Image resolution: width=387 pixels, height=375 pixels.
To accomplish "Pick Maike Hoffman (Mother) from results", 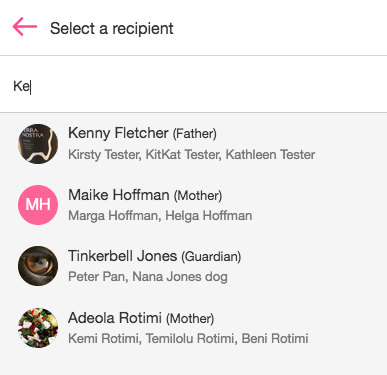I will coord(193,205).
